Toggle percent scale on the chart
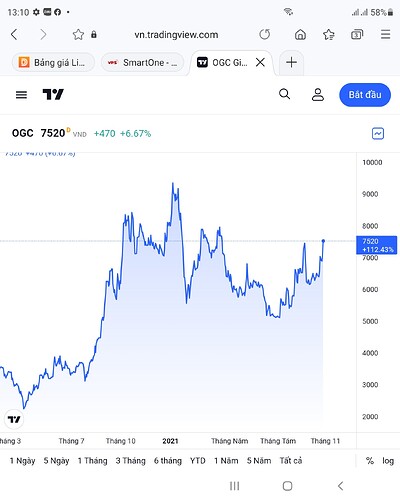The height and width of the screenshot is (500, 400). tap(370, 461)
